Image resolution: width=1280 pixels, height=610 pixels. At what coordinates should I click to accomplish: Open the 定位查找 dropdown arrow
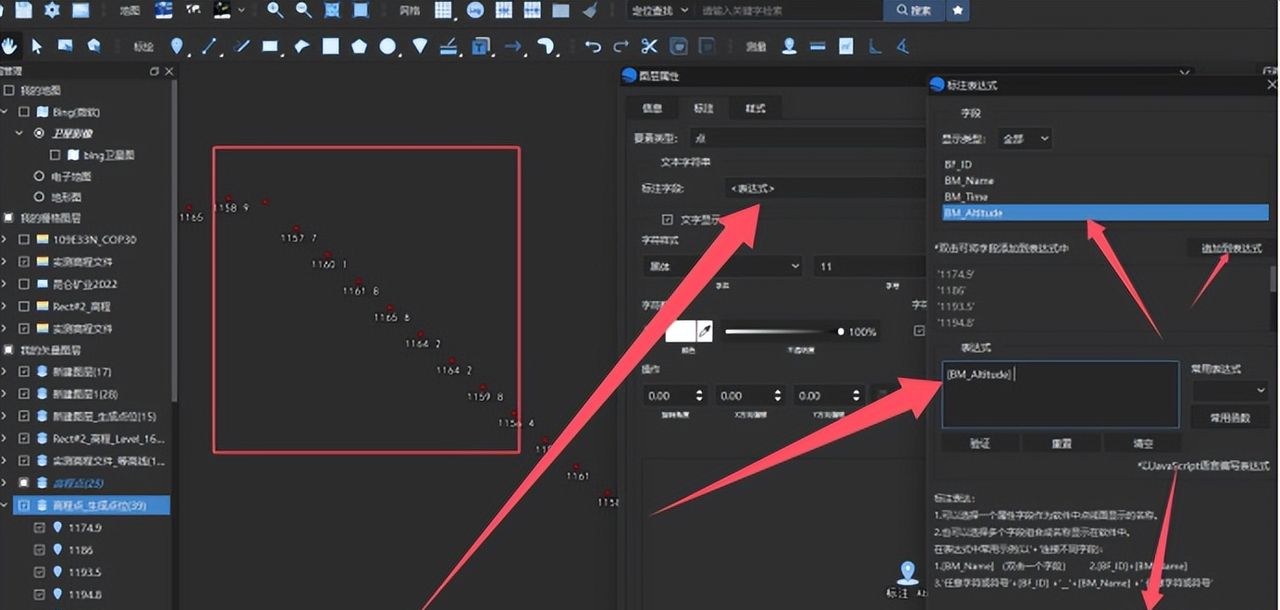coord(684,10)
